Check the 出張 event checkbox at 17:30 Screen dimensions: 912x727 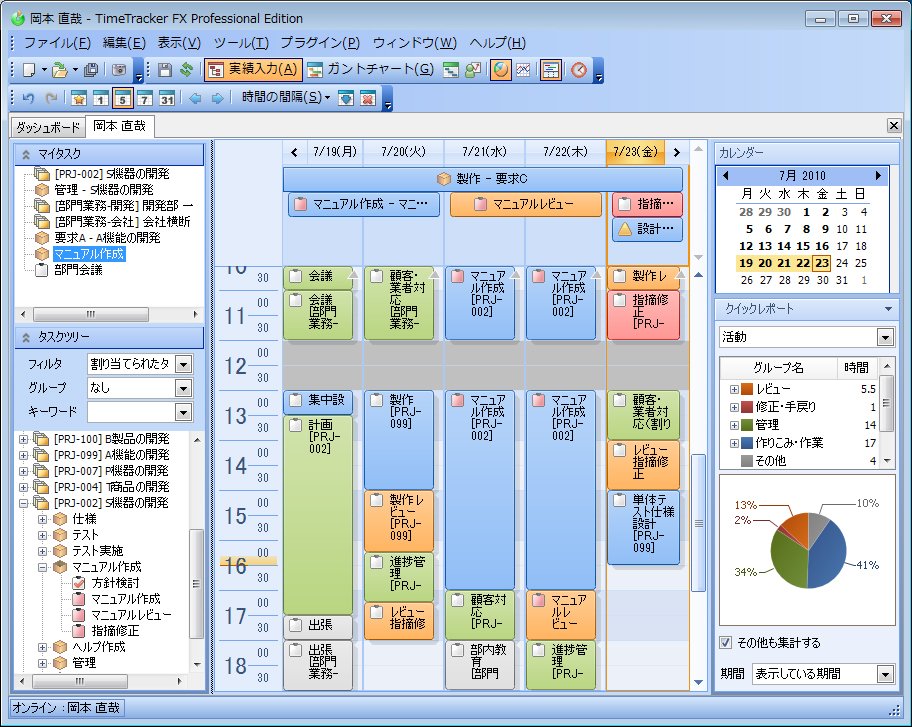point(295,625)
